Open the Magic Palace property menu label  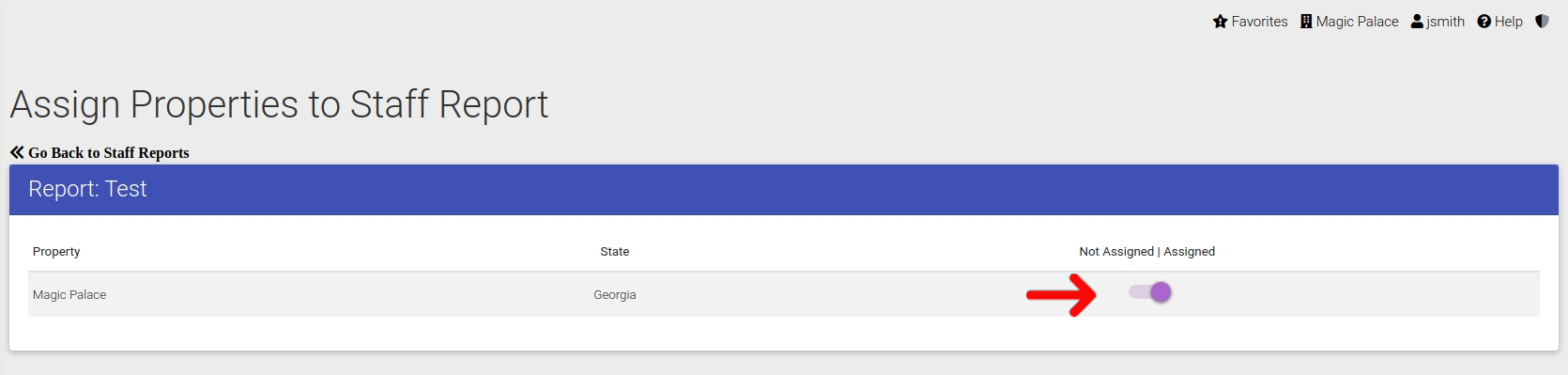(1357, 22)
